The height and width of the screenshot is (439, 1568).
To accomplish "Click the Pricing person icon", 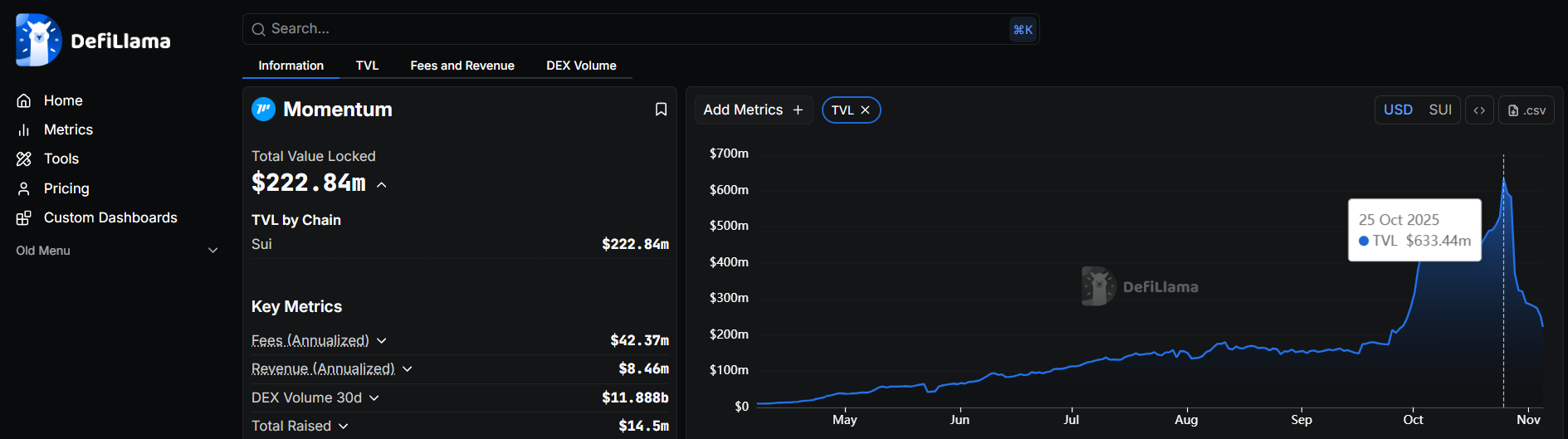I will point(24,188).
